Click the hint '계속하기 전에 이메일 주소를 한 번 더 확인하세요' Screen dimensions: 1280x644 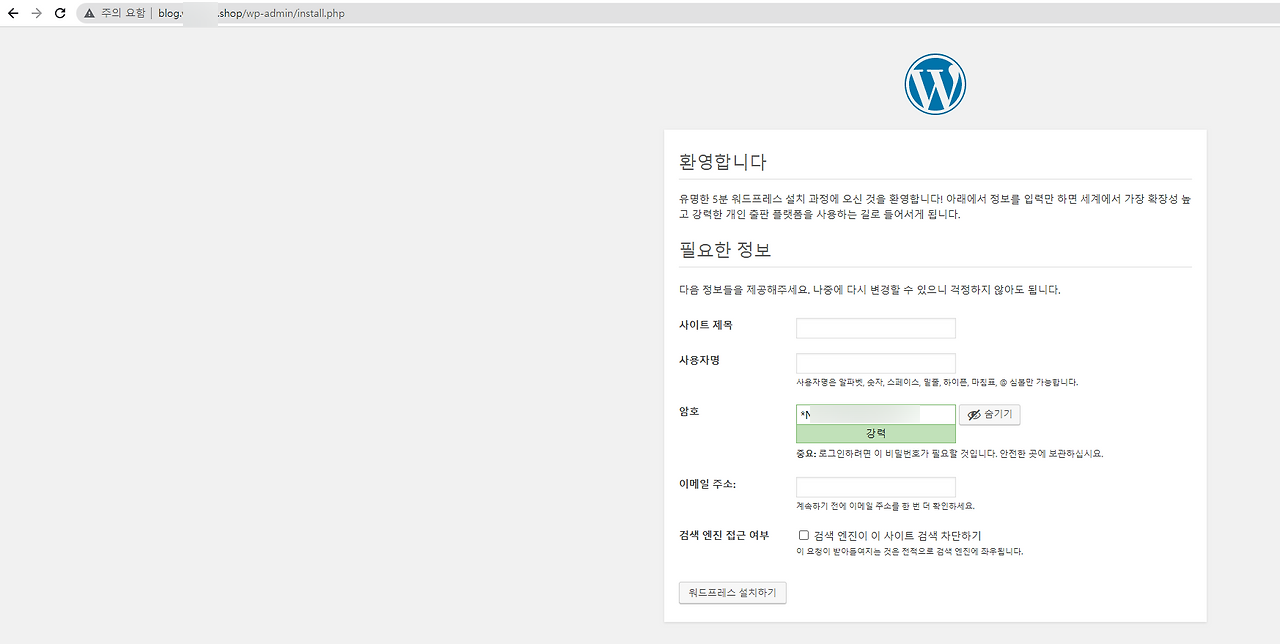pos(885,506)
